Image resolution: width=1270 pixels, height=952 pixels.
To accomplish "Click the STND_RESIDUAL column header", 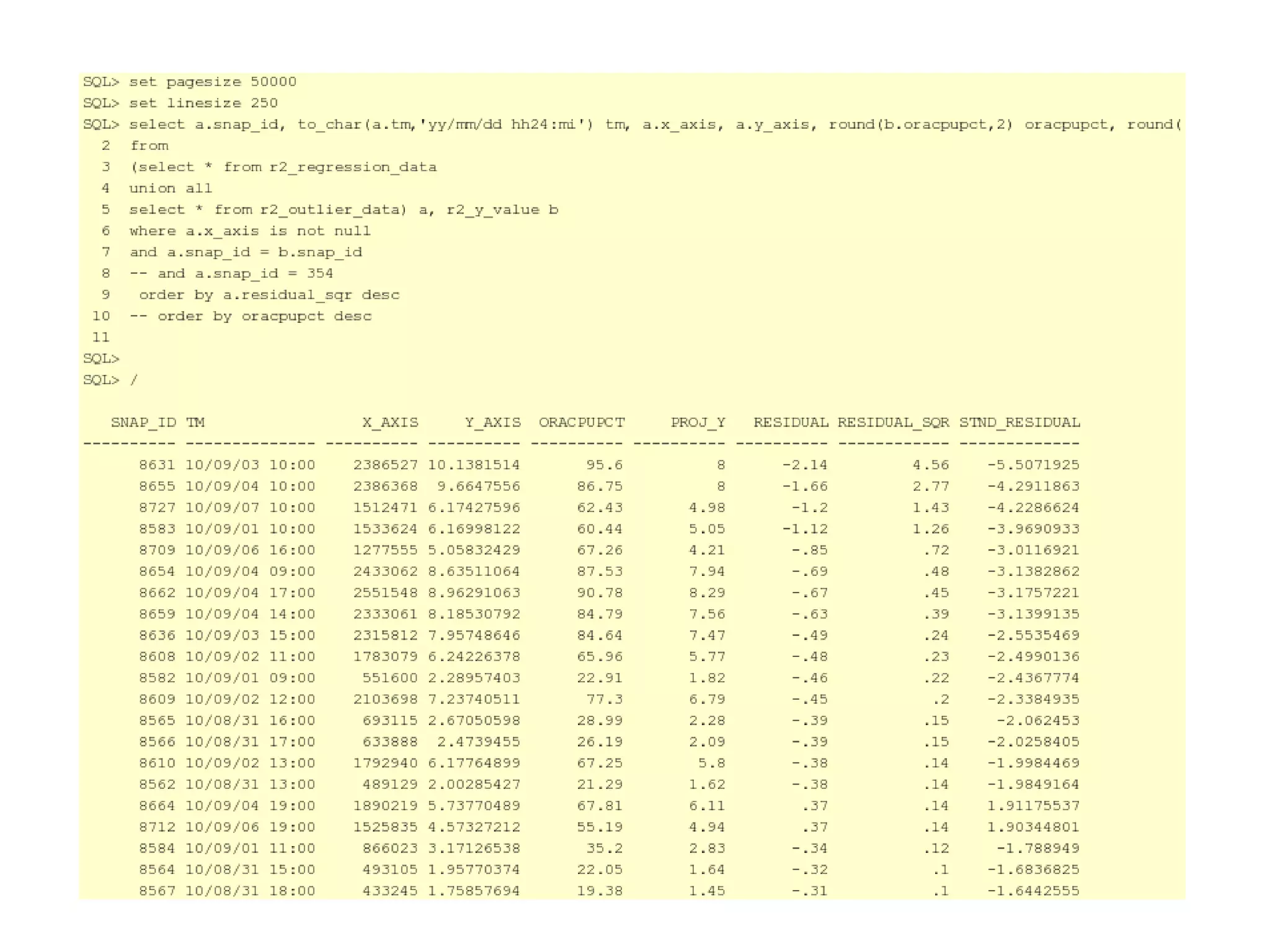I will 1019,423.
